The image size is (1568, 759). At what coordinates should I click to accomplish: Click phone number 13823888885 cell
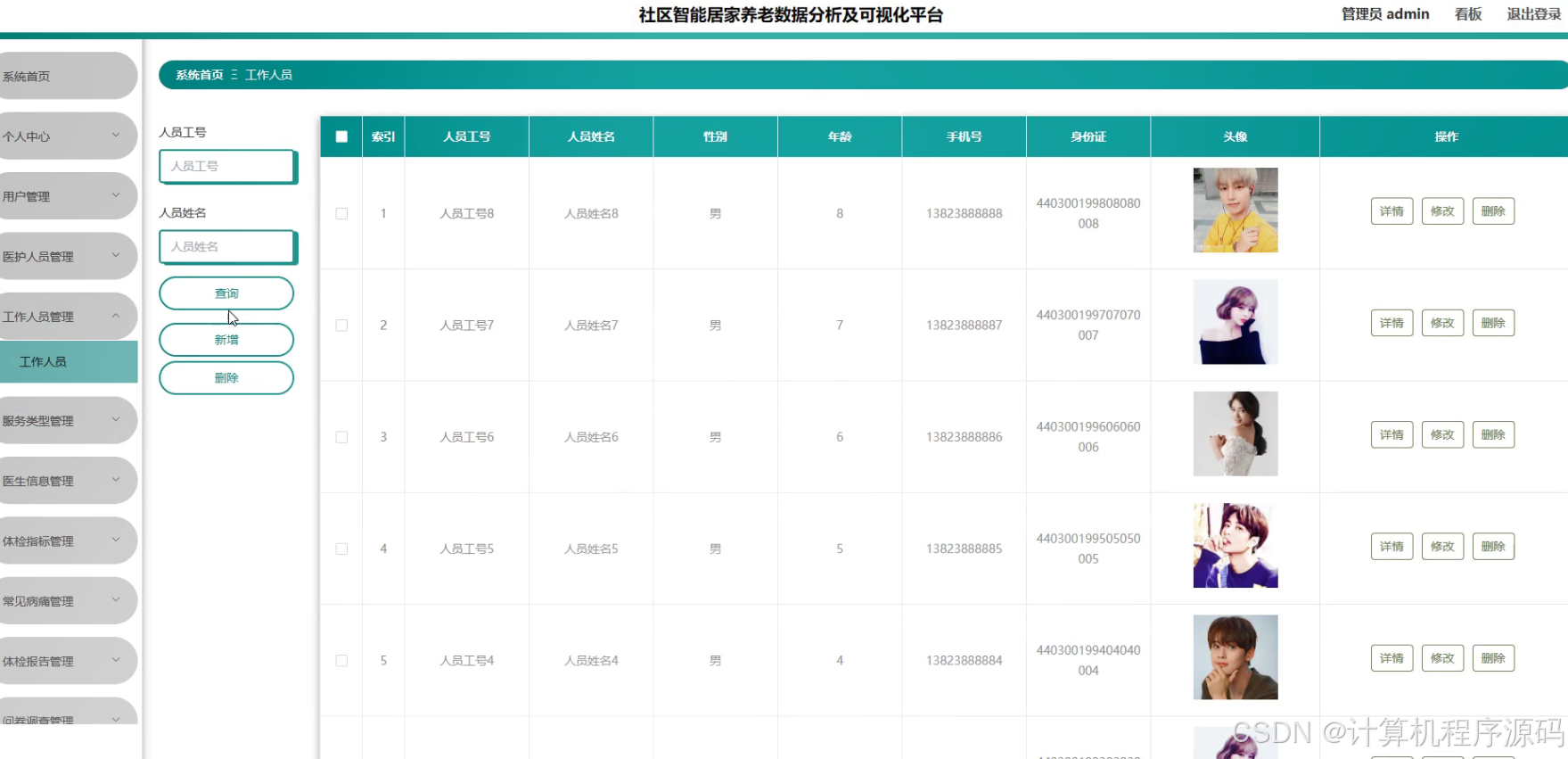[x=965, y=549]
